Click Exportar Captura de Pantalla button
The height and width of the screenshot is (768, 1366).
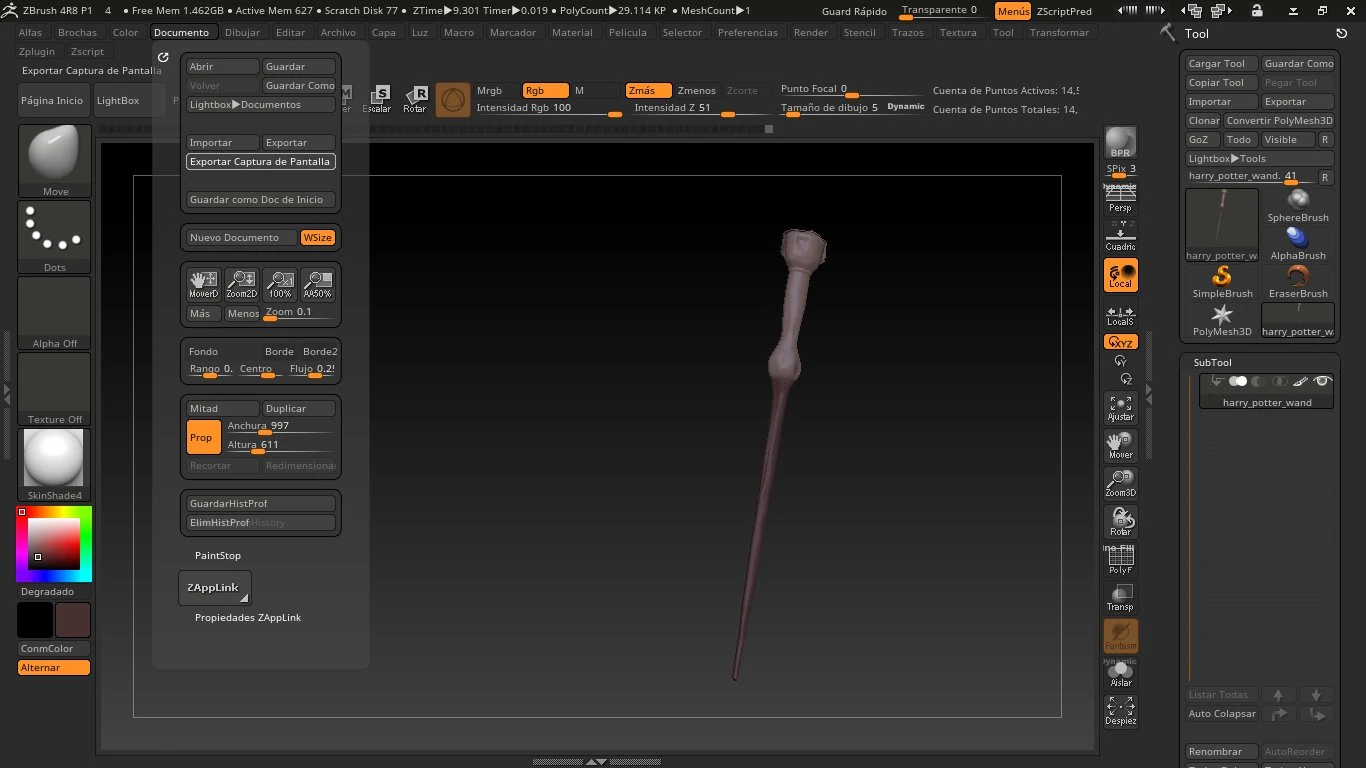[x=261, y=161]
